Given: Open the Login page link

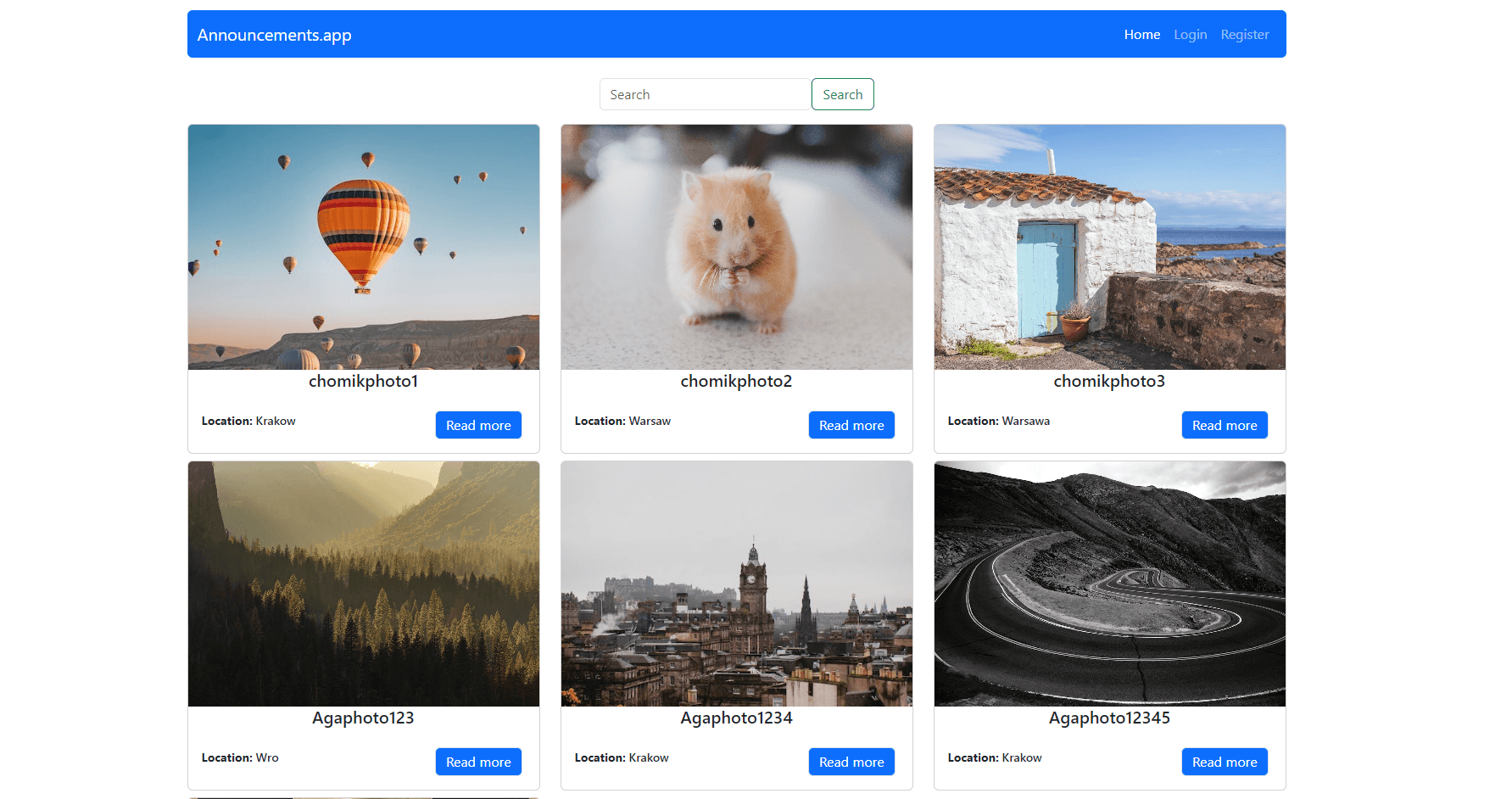Looking at the screenshot, I should [1190, 35].
